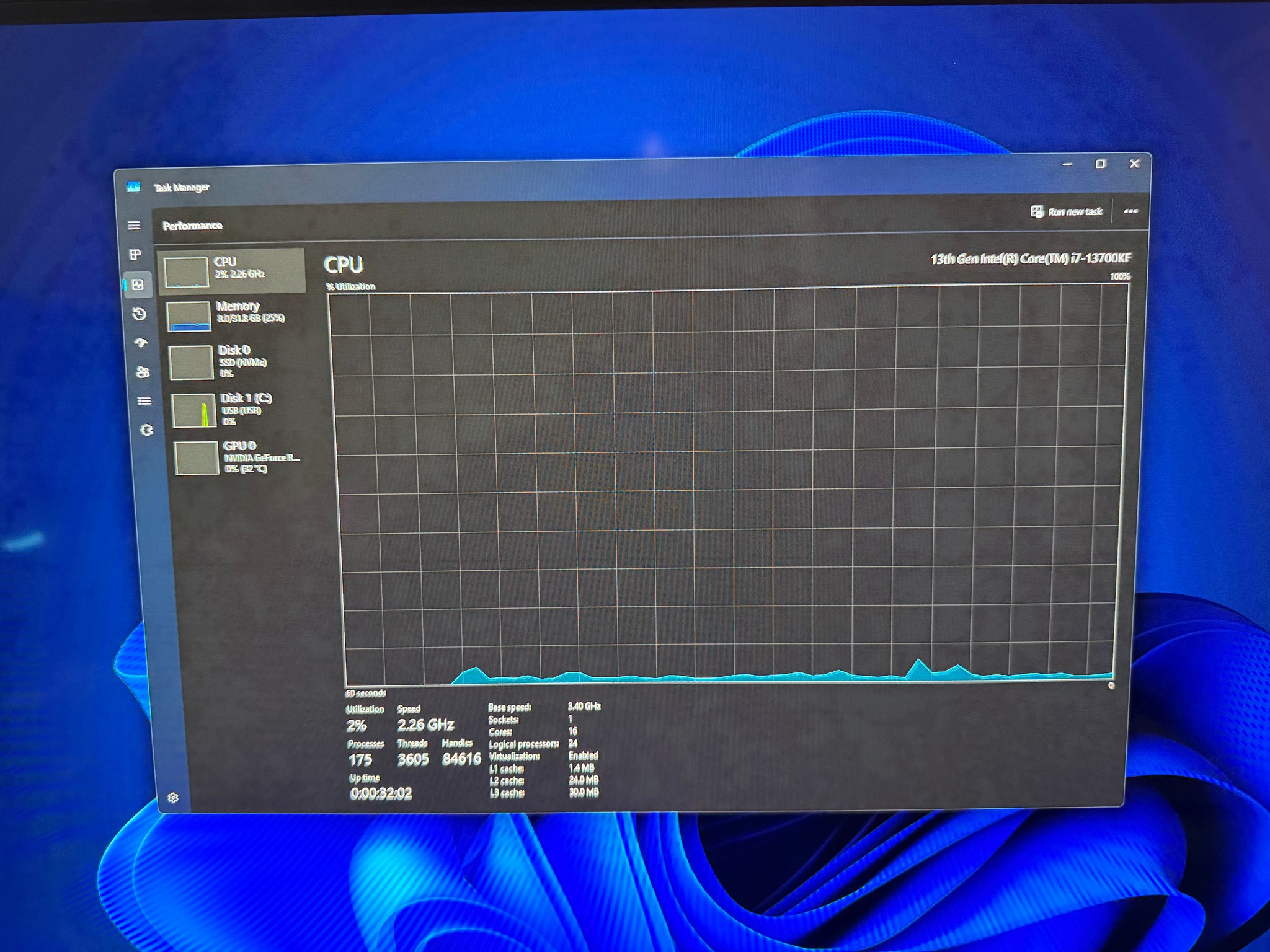Screen dimensions: 1270x952
Task: Select the Performance page icon in sidebar
Action: 138,284
